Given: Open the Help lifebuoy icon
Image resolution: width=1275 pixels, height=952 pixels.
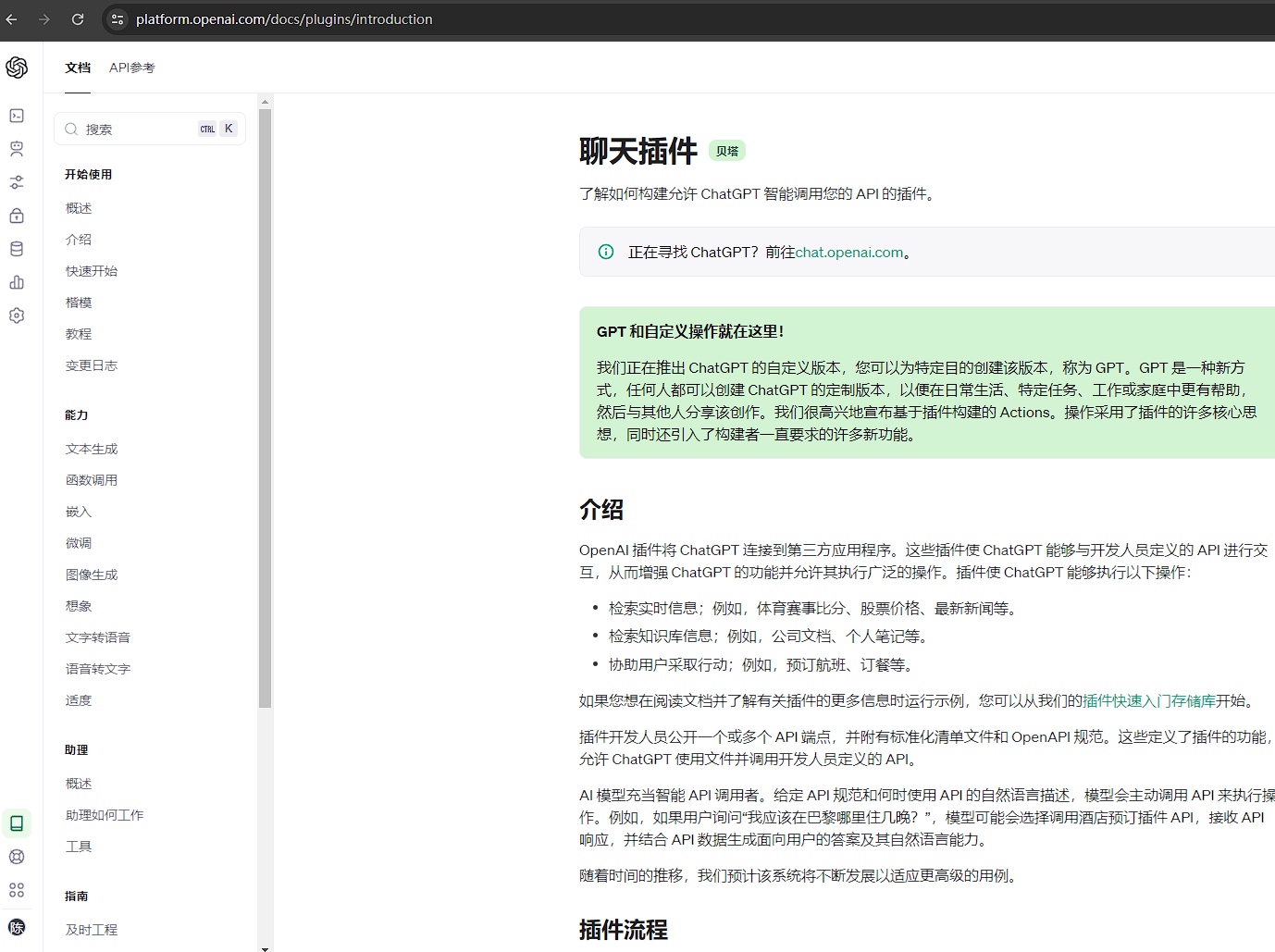Looking at the screenshot, I should coord(17,857).
